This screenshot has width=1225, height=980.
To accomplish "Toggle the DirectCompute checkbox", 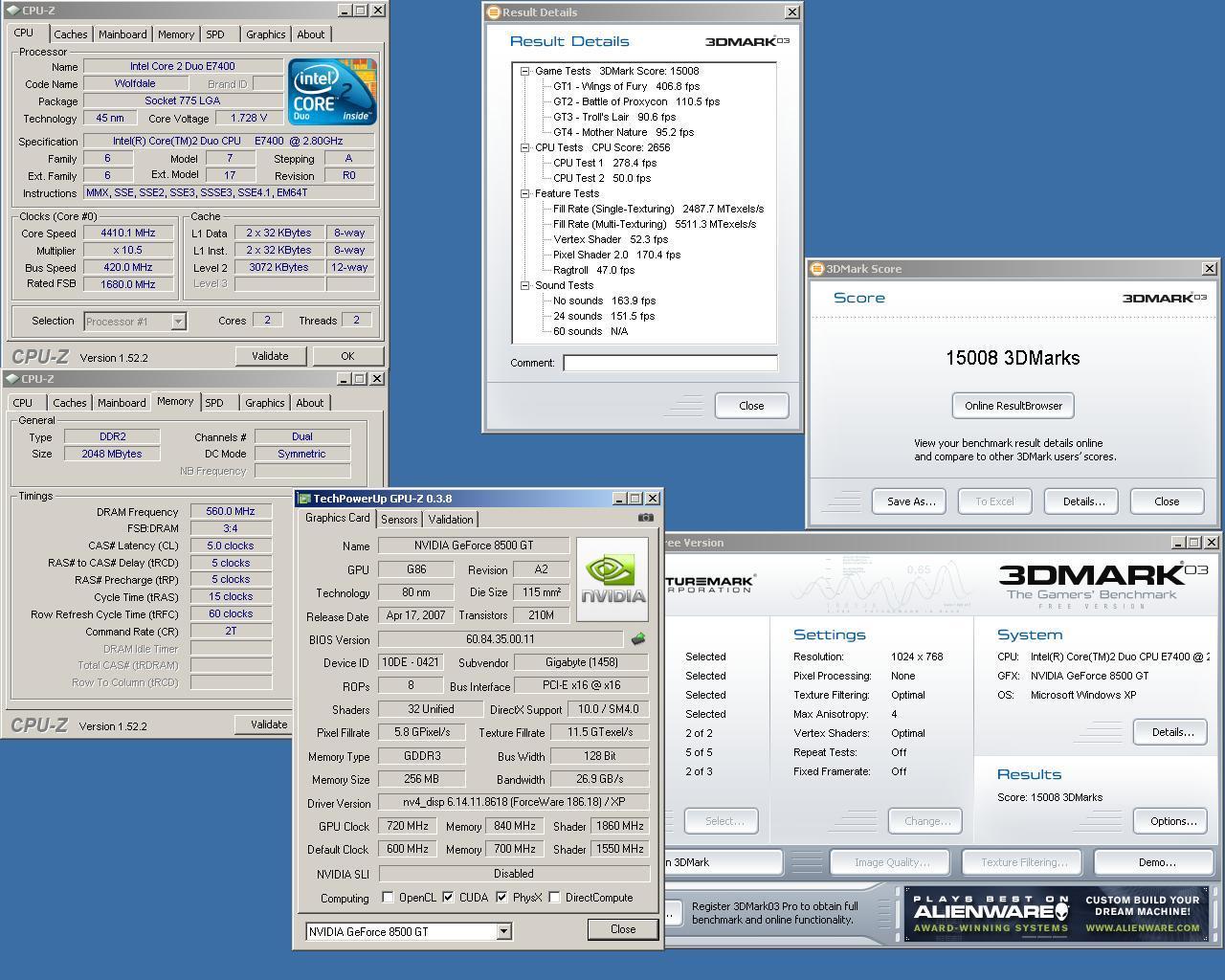I will click(x=554, y=898).
